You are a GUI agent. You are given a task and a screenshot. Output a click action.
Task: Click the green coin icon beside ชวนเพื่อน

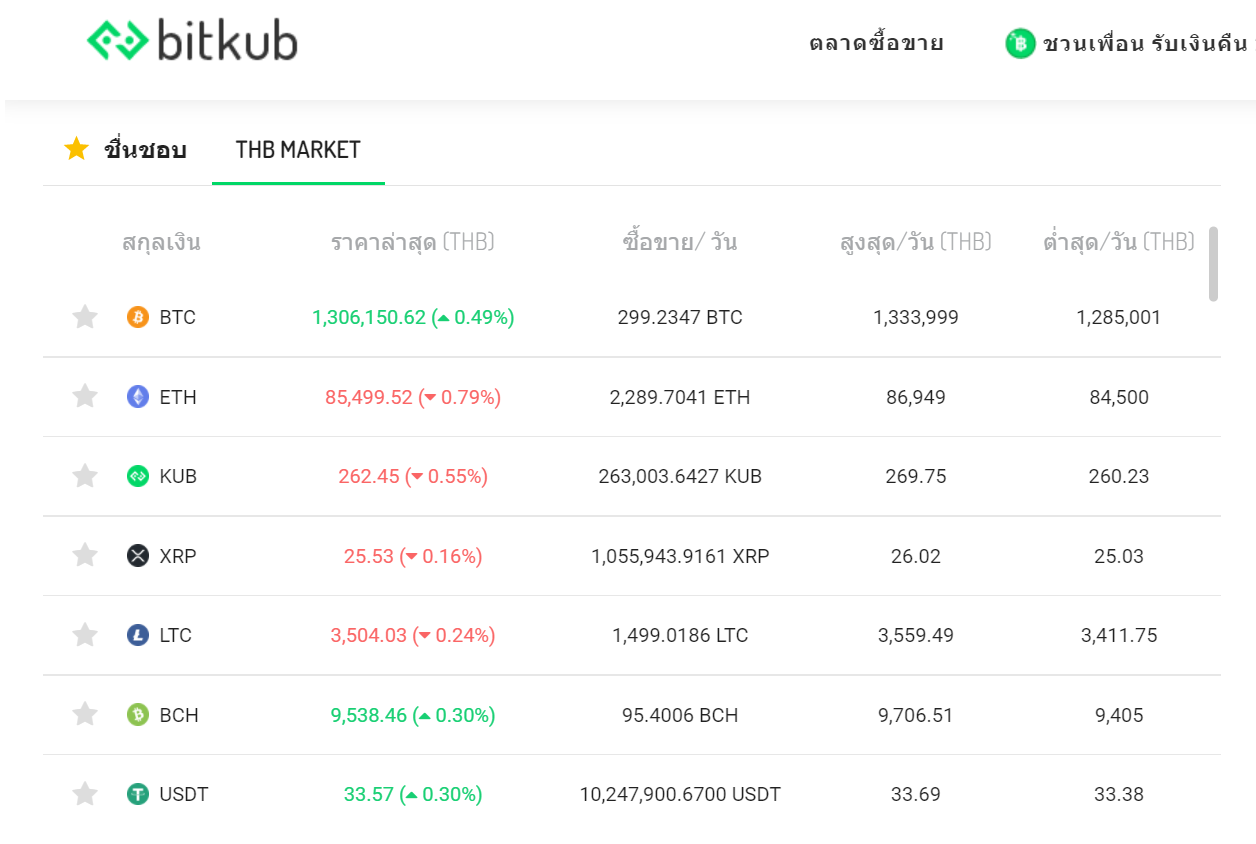point(1020,43)
